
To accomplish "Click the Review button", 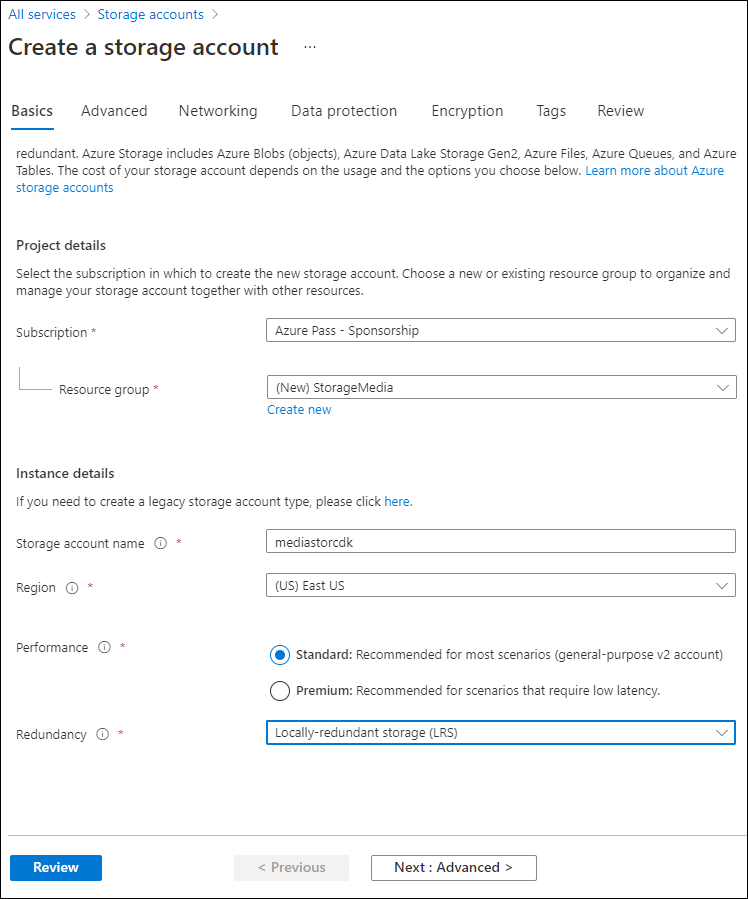I will (x=55, y=867).
